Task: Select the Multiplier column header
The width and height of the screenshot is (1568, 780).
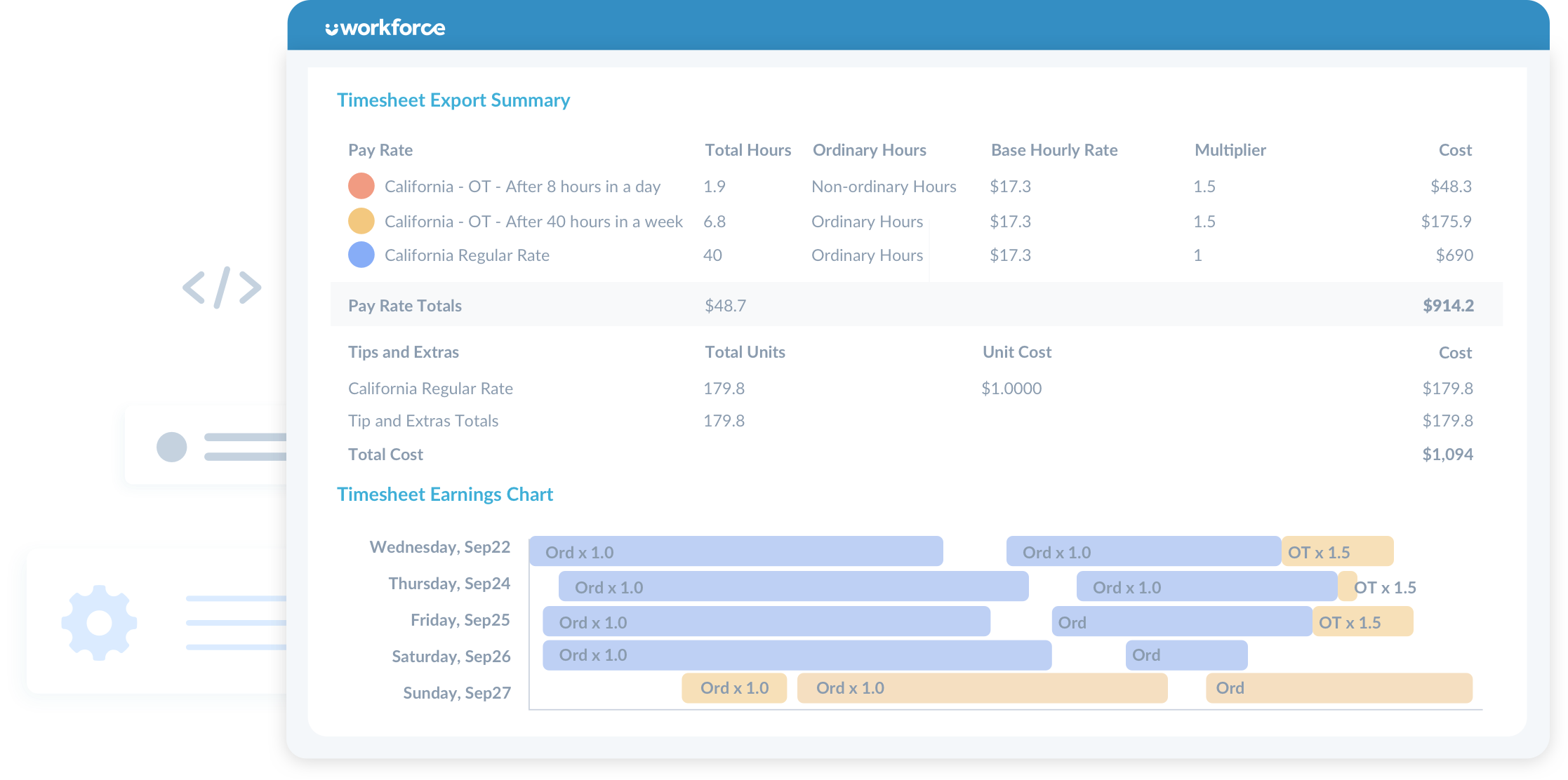Action: tap(1230, 150)
